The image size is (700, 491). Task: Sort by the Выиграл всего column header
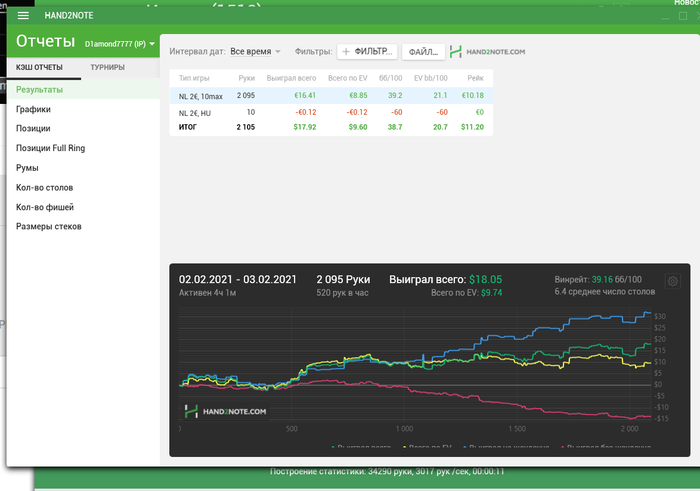click(291, 78)
